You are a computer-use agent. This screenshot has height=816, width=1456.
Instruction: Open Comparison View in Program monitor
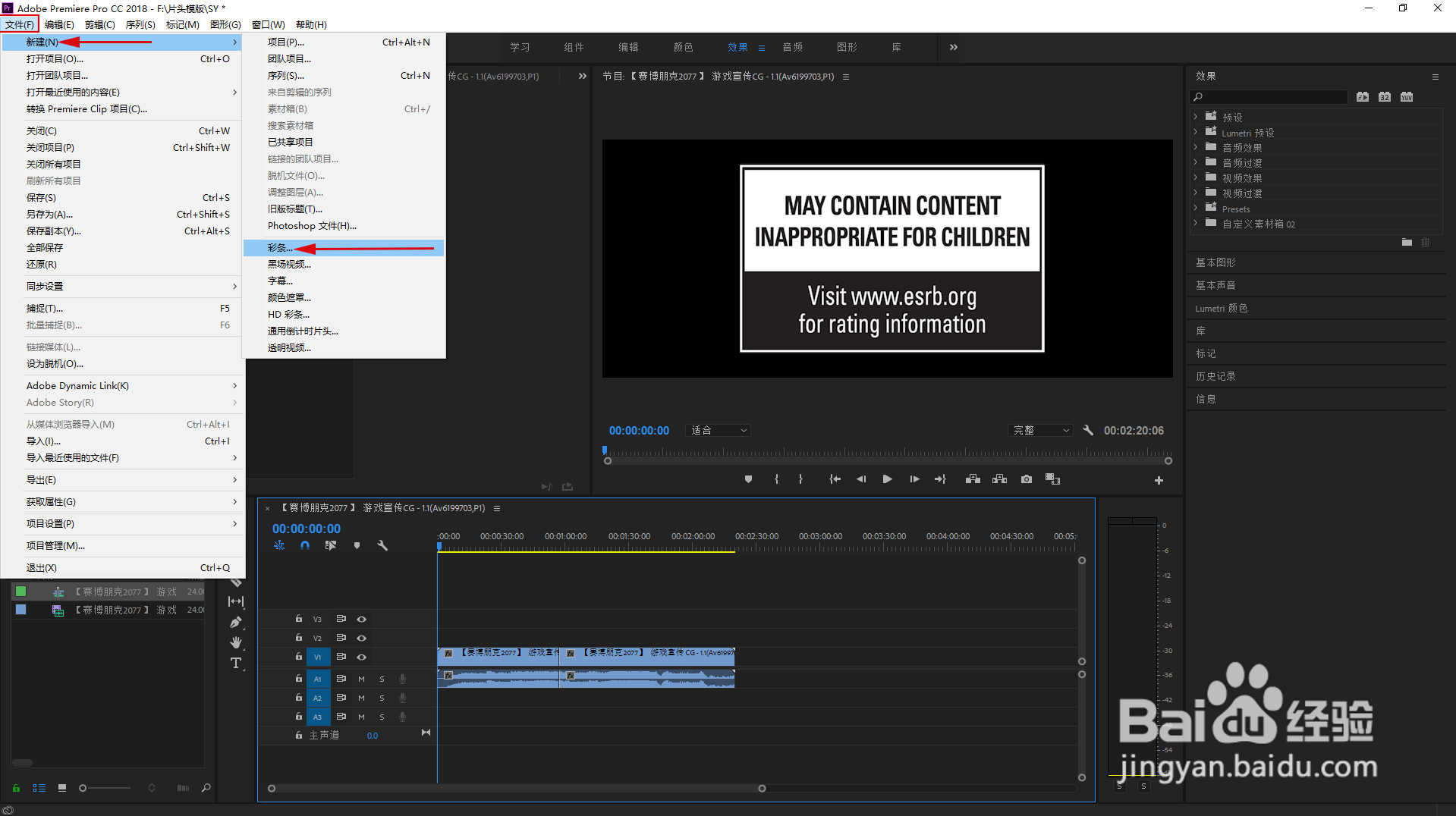point(1053,479)
